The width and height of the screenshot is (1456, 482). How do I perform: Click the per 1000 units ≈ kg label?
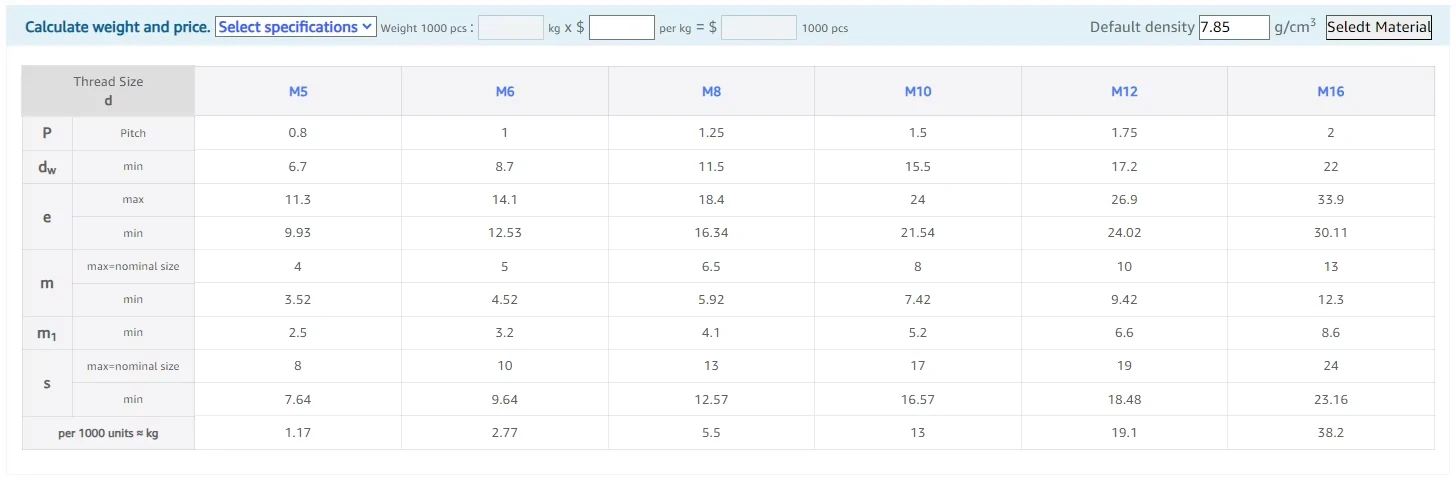click(x=108, y=433)
